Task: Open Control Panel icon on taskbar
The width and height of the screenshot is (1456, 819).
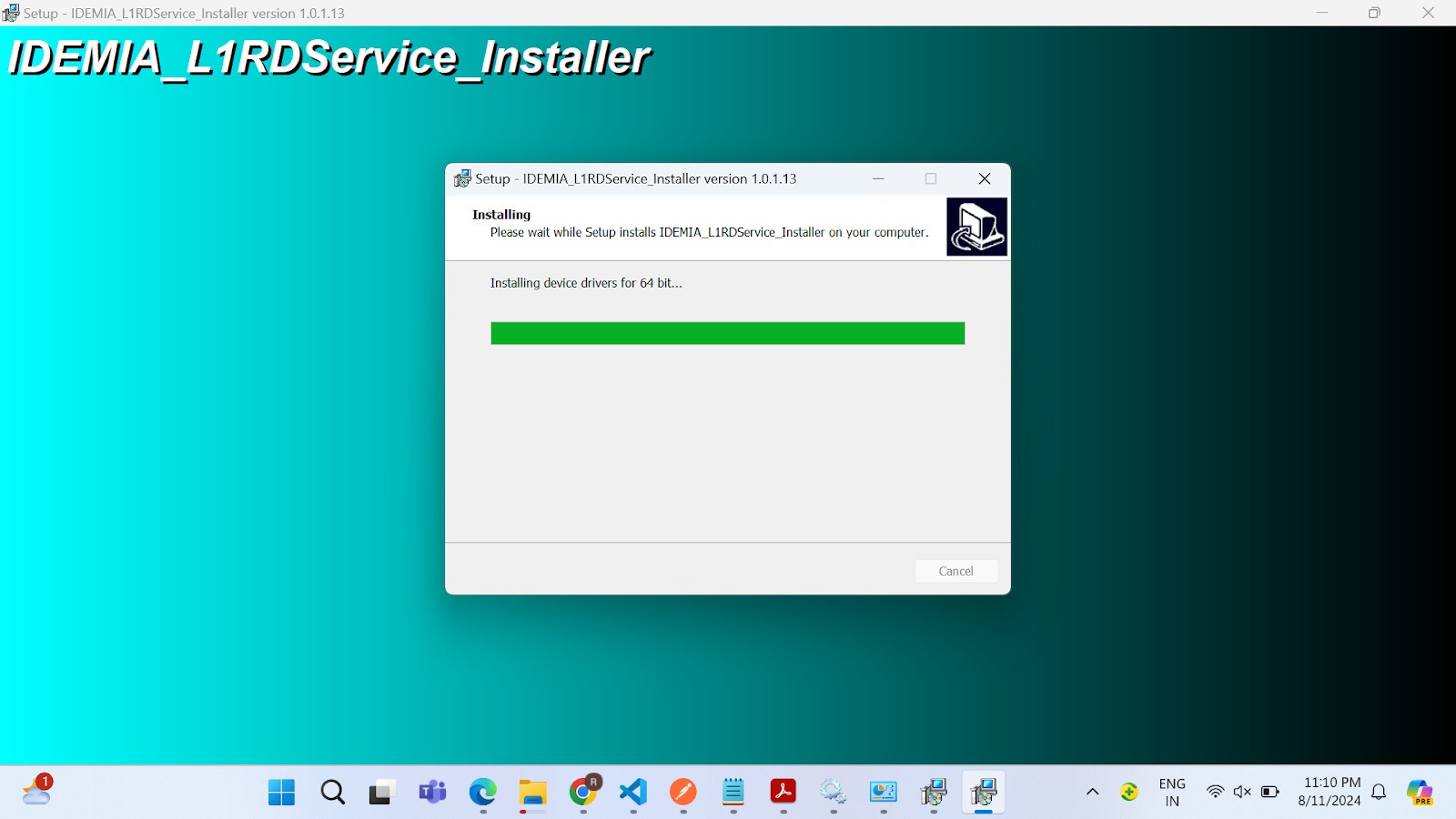Action: coord(884,793)
